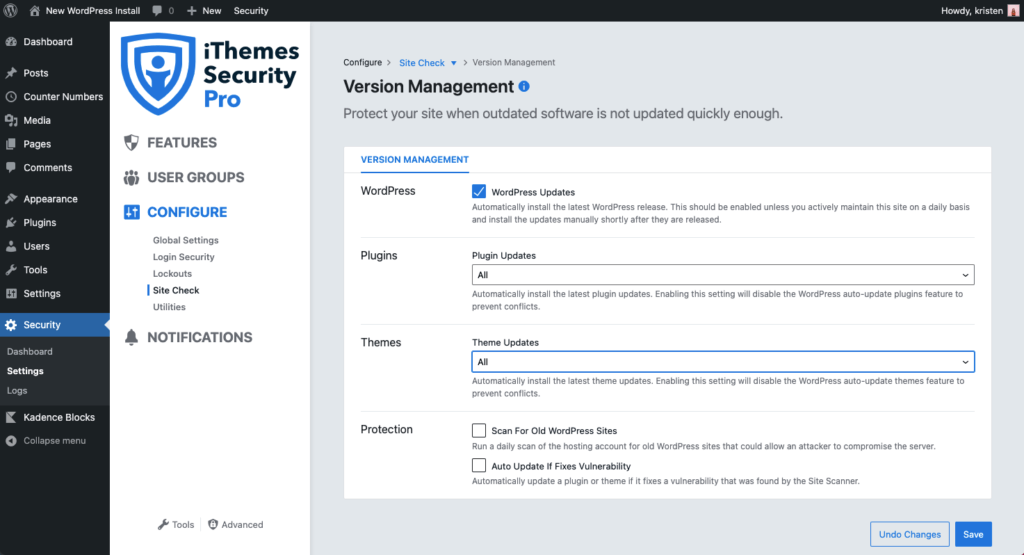Screen dimensions: 1024x555
Task: Click the Security gear icon in sidebar
Action: pos(11,325)
